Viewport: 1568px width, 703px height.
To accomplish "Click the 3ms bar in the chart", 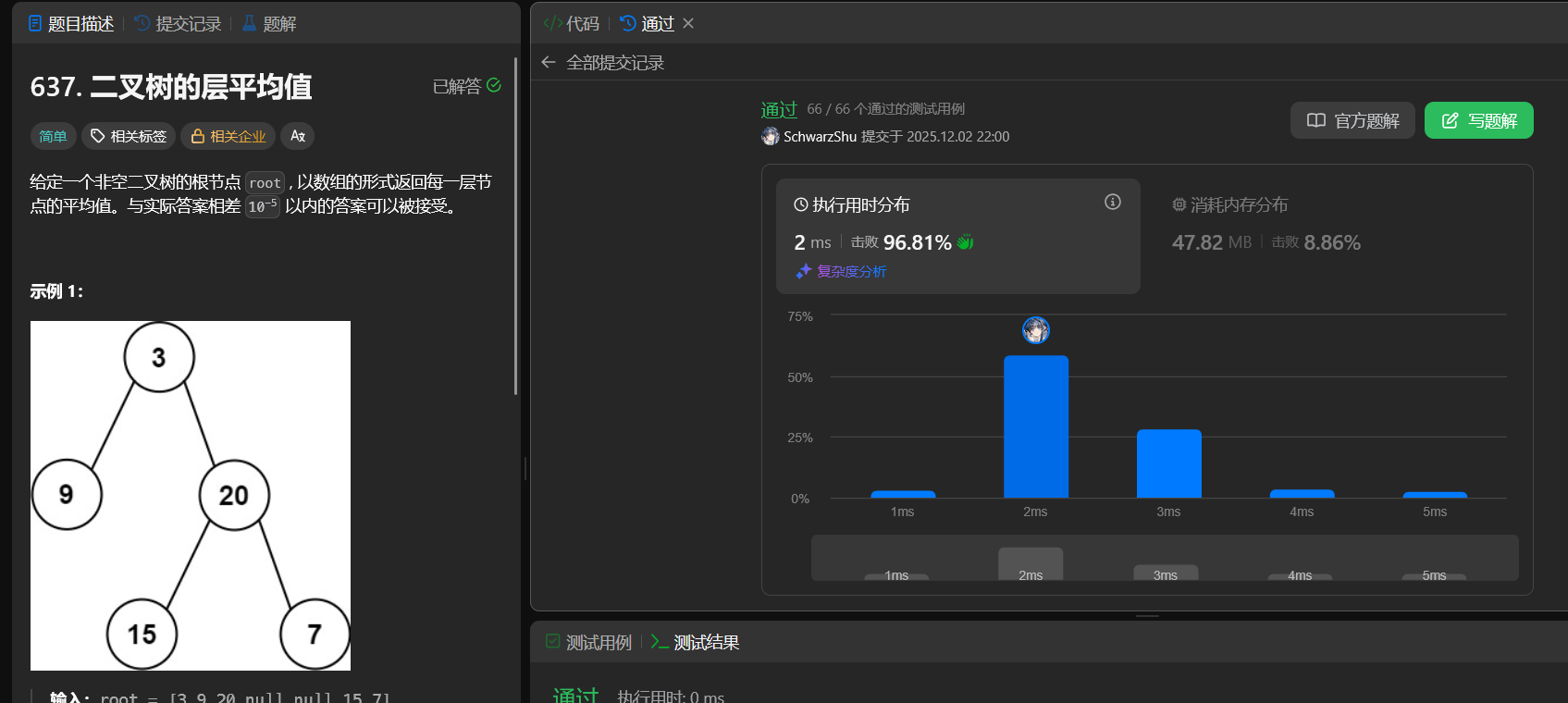I will coord(1168,463).
